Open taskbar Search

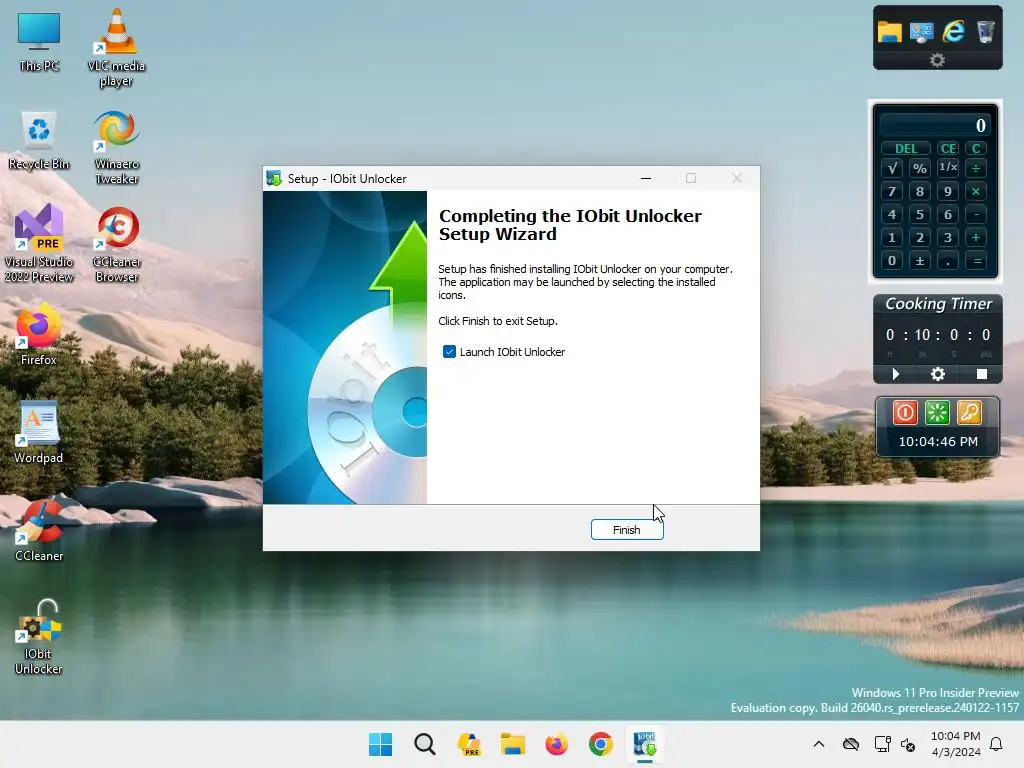pos(425,744)
